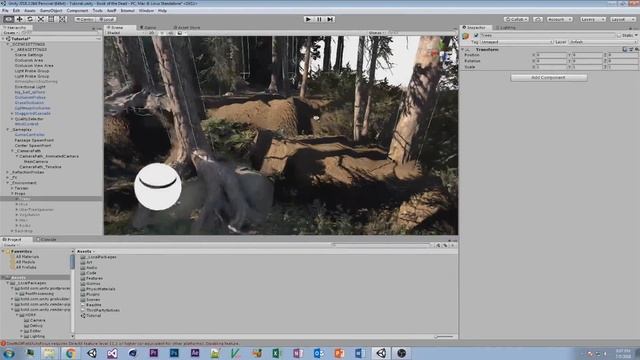Screen dimensions: 640x360
Task: Open the GameObject menu
Action: (51, 11)
